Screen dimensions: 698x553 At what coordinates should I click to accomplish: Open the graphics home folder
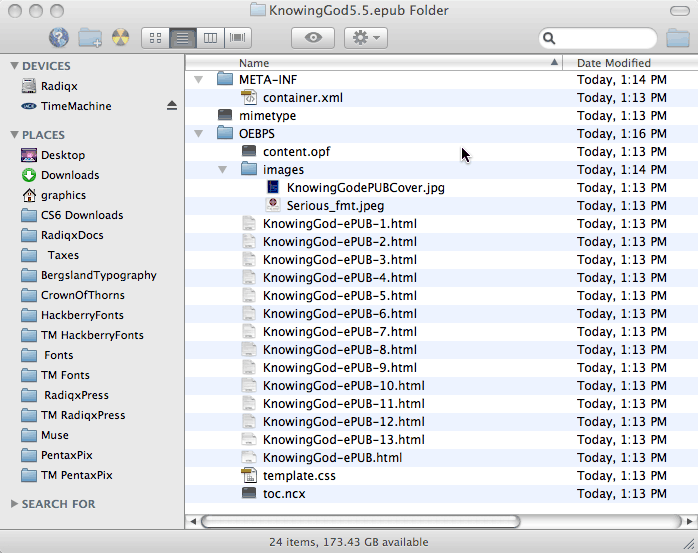pyautogui.click(x=53, y=195)
